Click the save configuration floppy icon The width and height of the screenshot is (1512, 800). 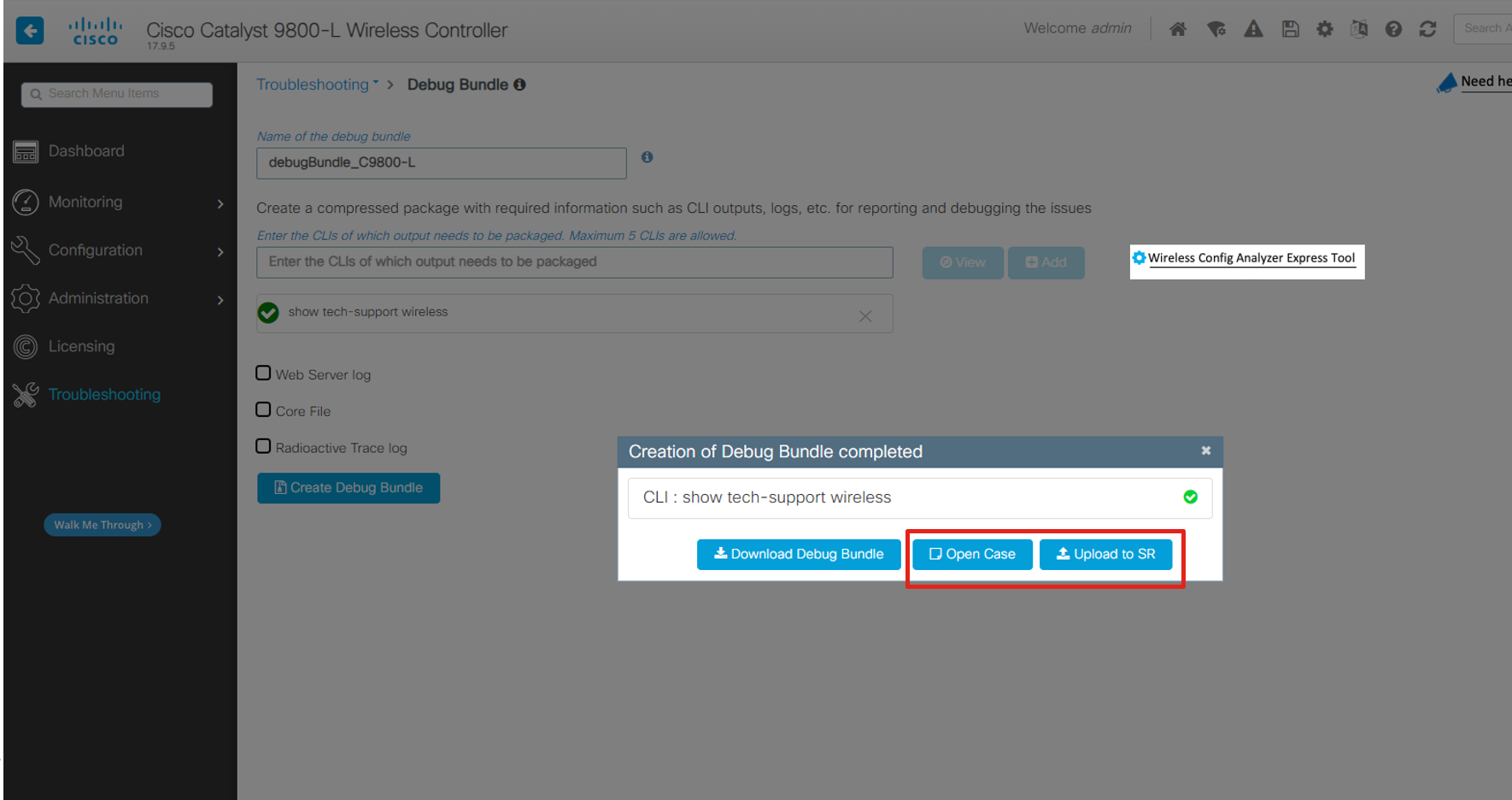[1291, 29]
